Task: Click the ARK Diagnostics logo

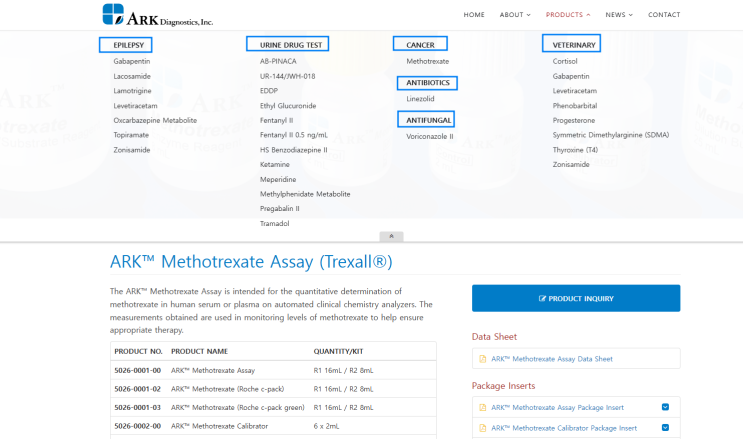Action: point(157,15)
